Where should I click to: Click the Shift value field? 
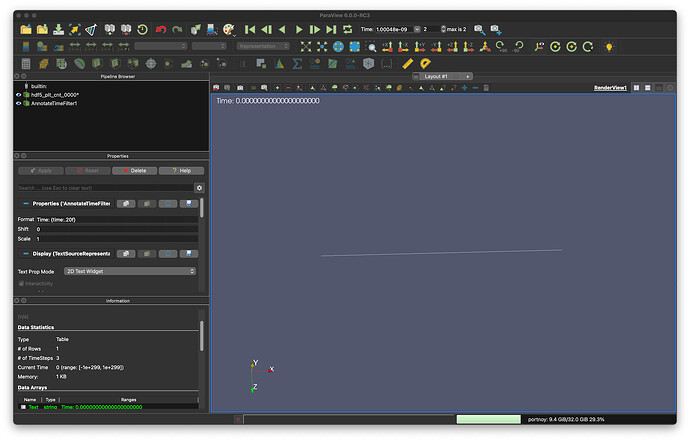point(117,229)
